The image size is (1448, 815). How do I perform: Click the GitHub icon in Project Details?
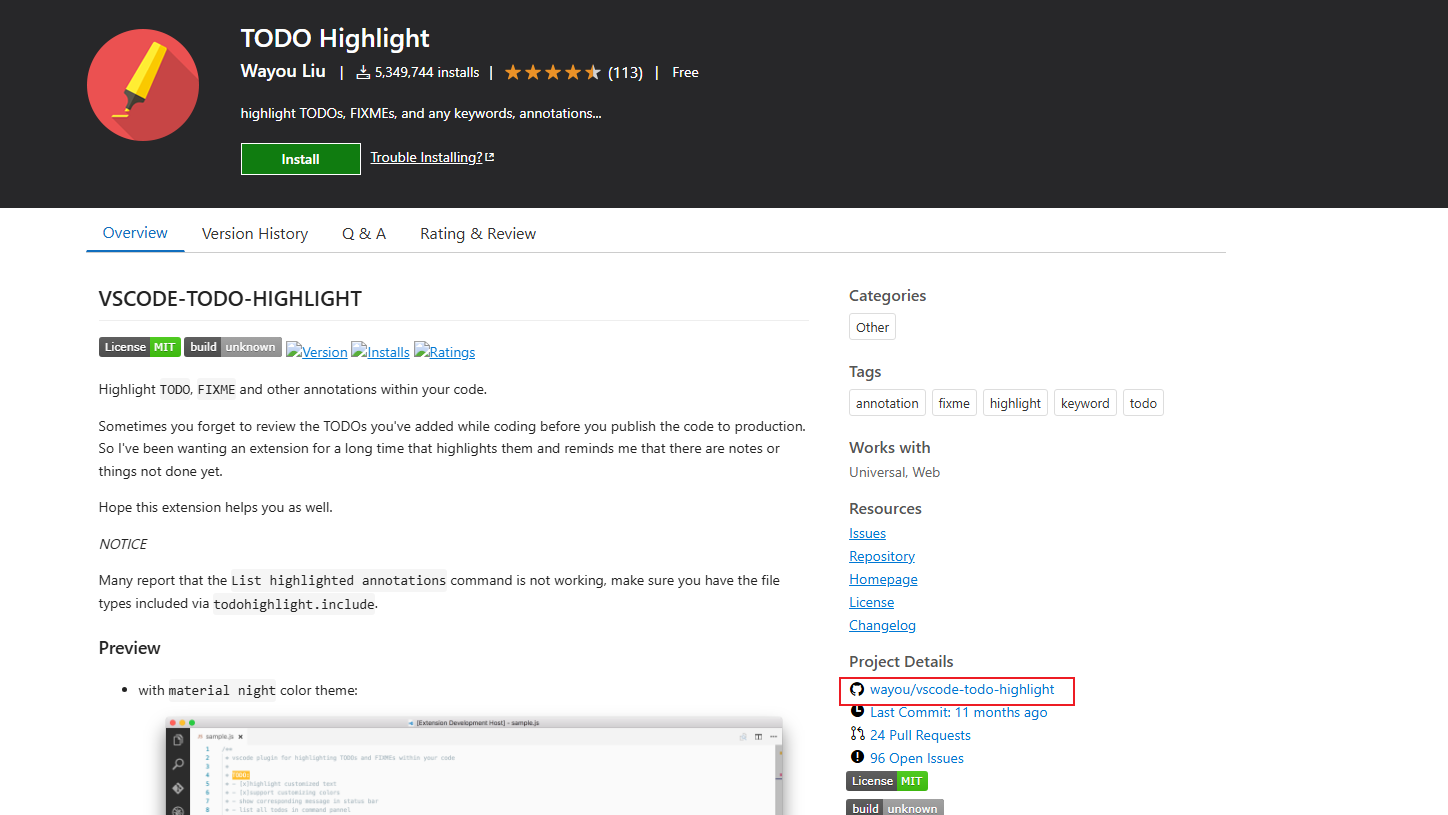pos(857,689)
